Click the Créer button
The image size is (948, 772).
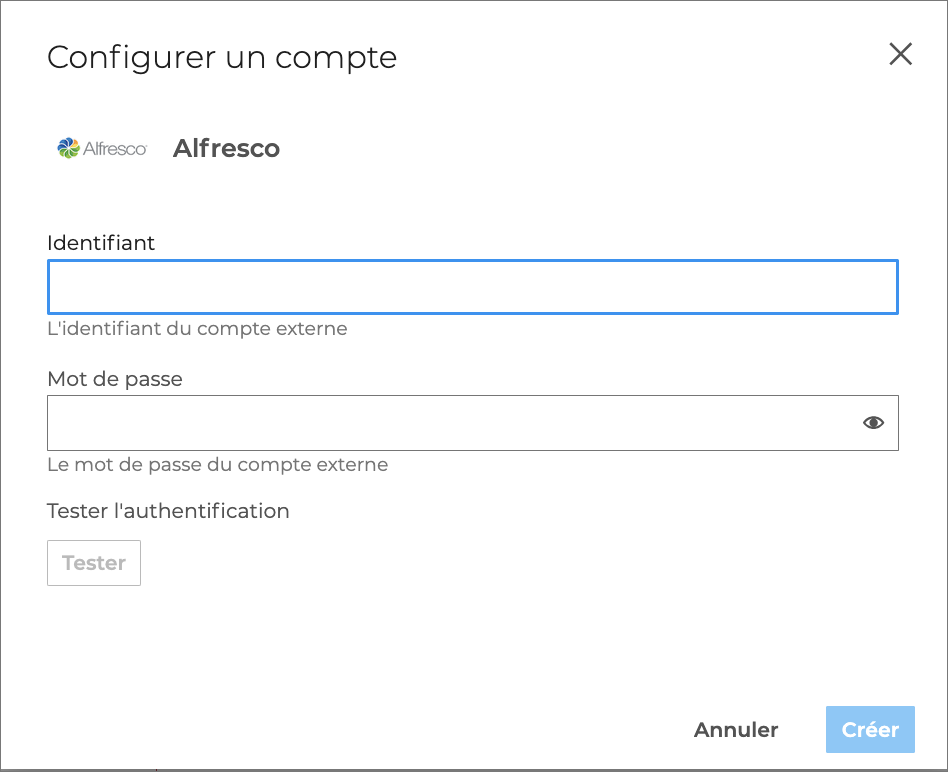[870, 730]
